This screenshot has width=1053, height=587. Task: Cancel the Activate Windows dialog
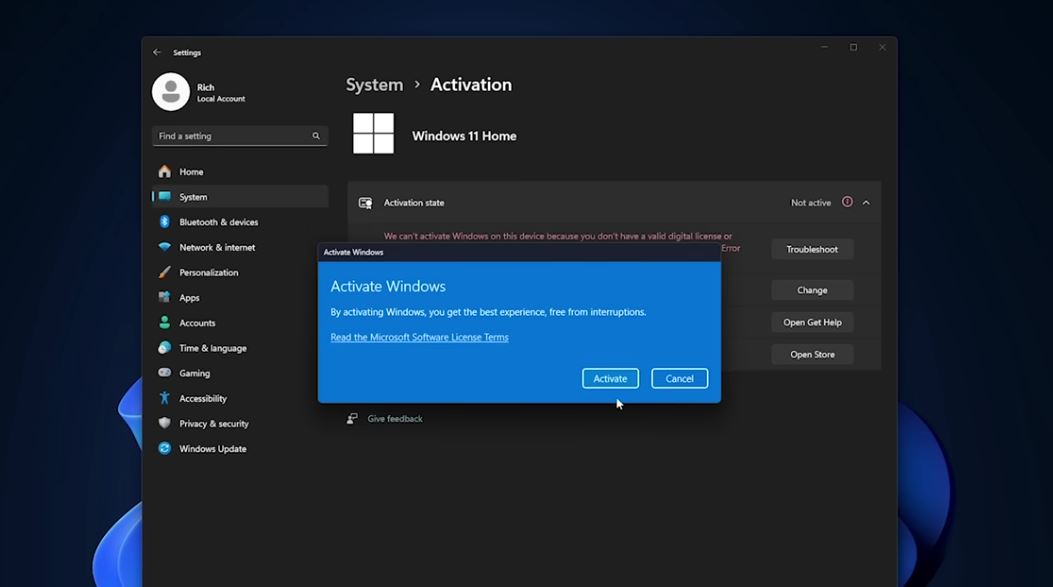pos(679,378)
